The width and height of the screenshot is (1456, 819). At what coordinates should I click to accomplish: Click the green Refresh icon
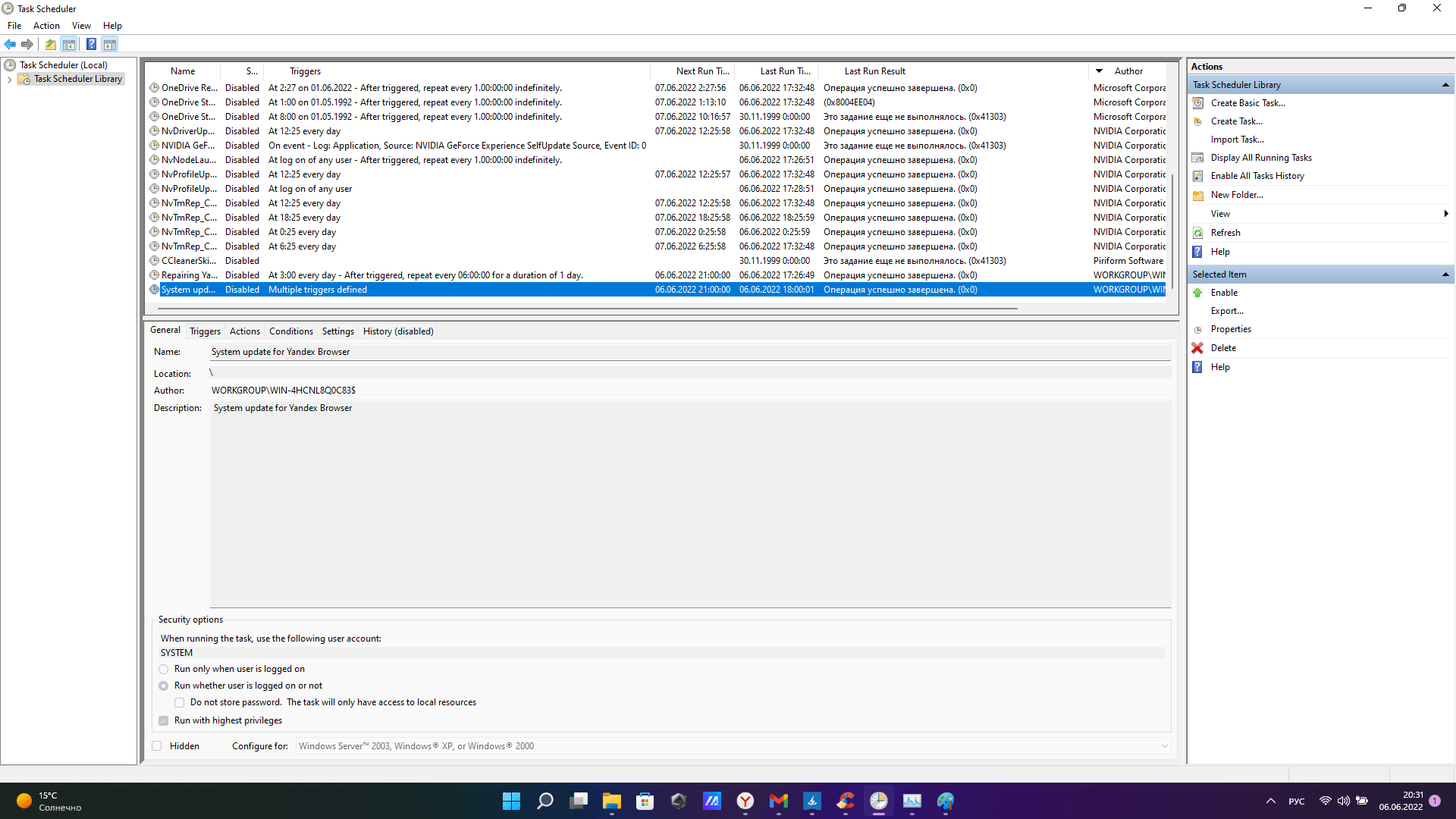pyautogui.click(x=1198, y=233)
